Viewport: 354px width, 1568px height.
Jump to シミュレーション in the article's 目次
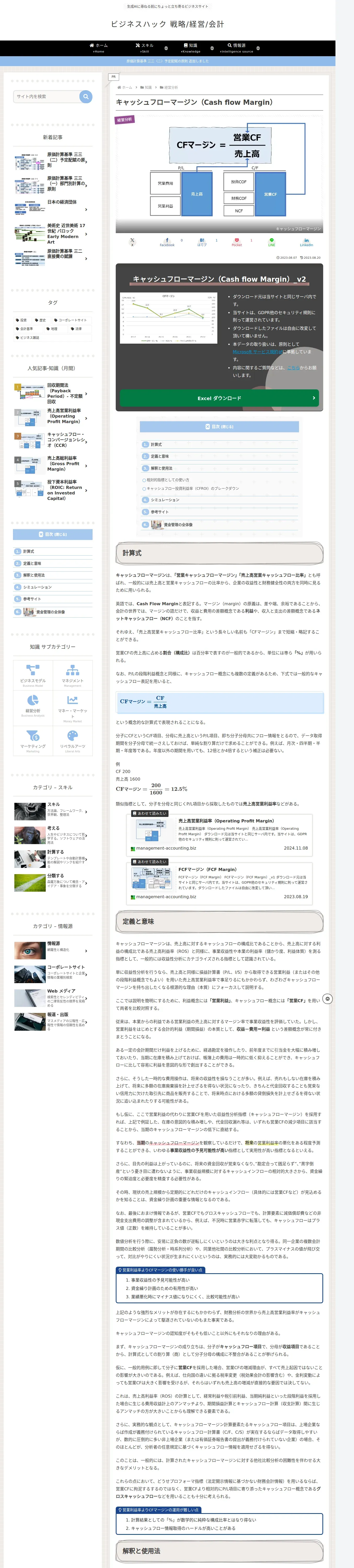(x=165, y=500)
